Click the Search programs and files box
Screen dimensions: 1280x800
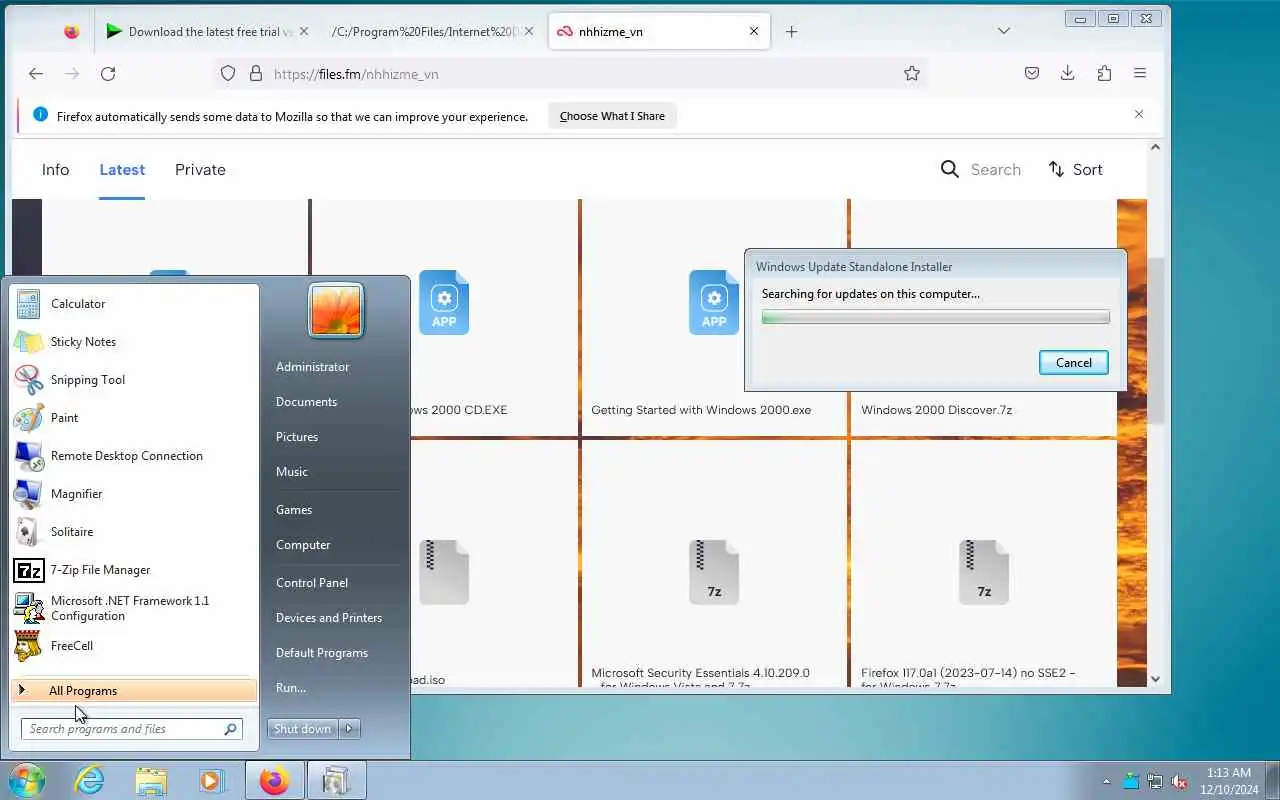[x=132, y=729]
